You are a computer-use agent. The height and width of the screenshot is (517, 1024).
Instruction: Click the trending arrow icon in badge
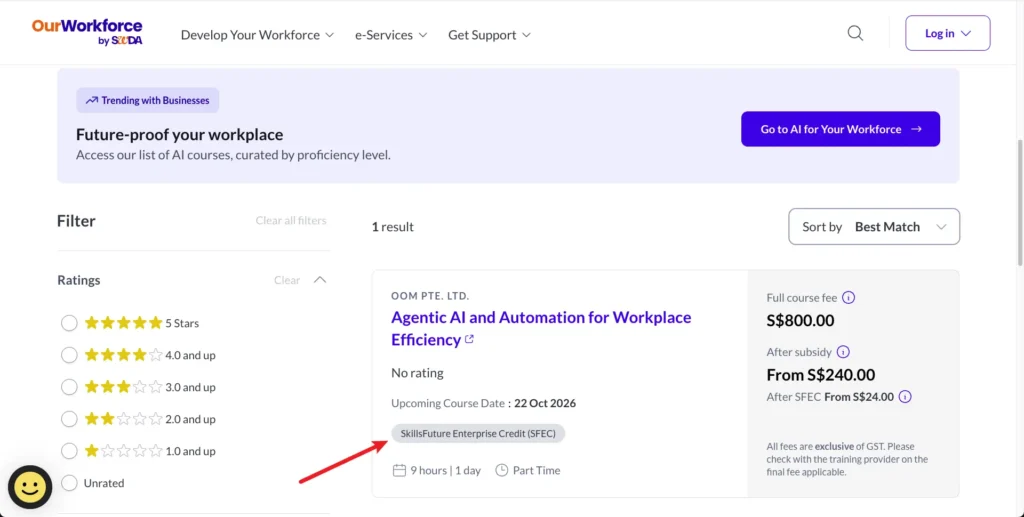point(91,101)
